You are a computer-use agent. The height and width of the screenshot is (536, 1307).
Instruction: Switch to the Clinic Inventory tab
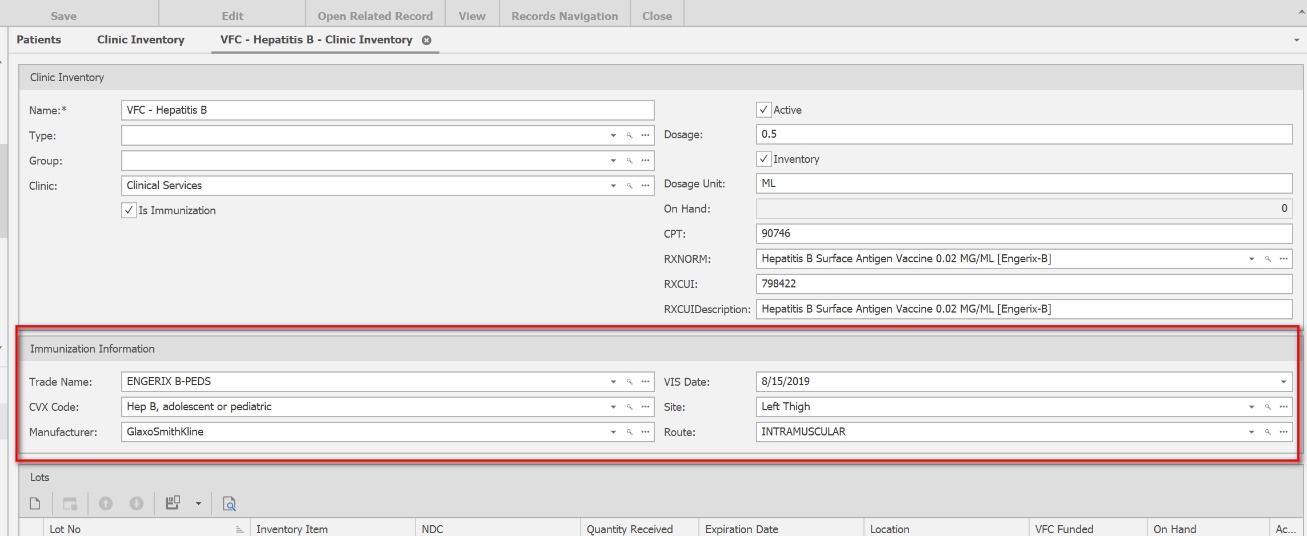coord(140,40)
